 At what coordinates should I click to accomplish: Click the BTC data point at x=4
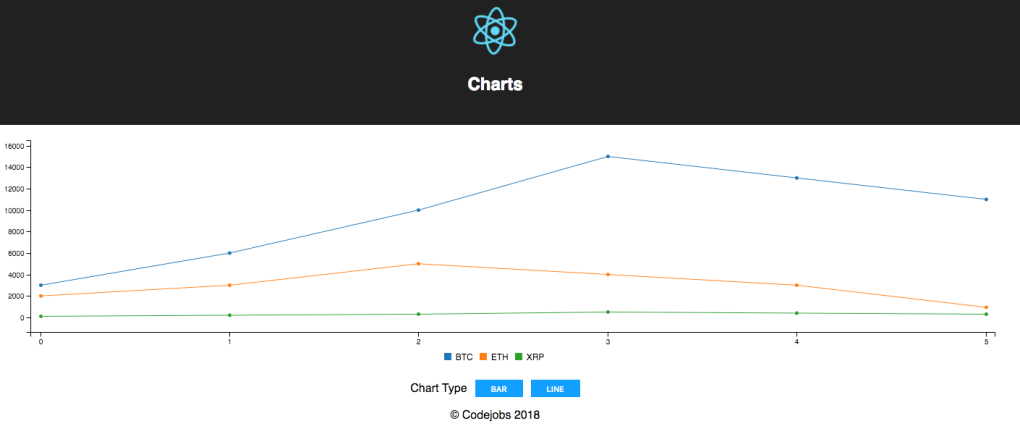797,178
